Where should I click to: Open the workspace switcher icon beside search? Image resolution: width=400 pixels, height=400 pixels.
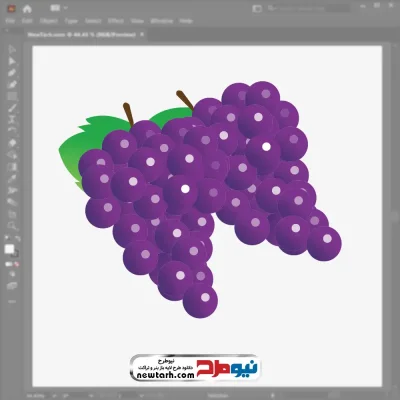click(x=257, y=8)
